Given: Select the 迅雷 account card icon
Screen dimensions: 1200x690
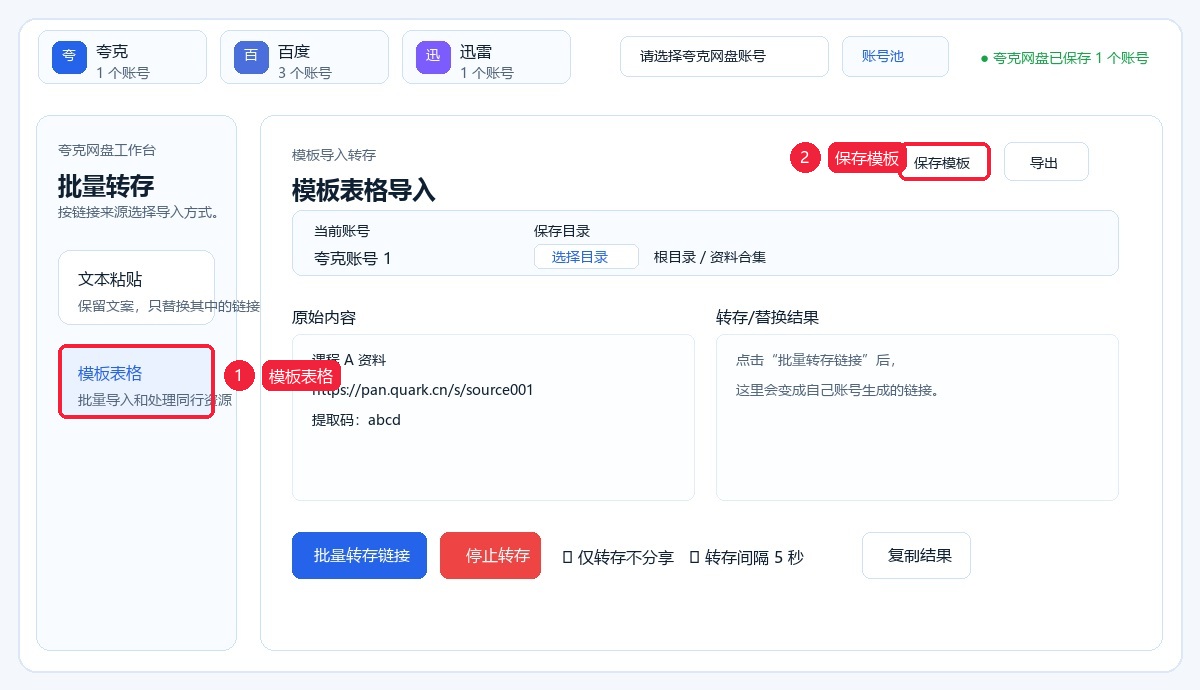Looking at the screenshot, I should pyautogui.click(x=433, y=56).
